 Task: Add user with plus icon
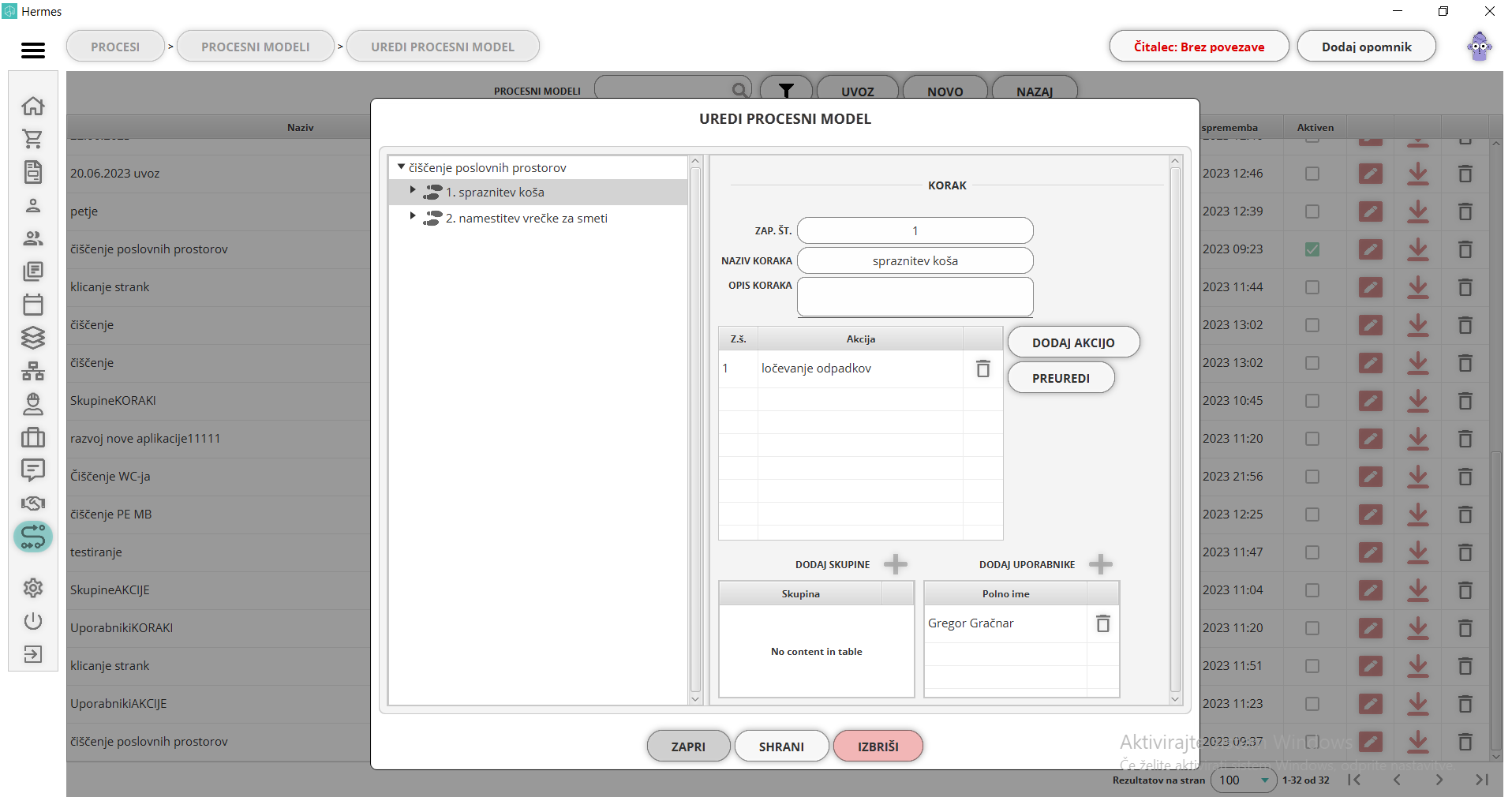coord(1101,564)
